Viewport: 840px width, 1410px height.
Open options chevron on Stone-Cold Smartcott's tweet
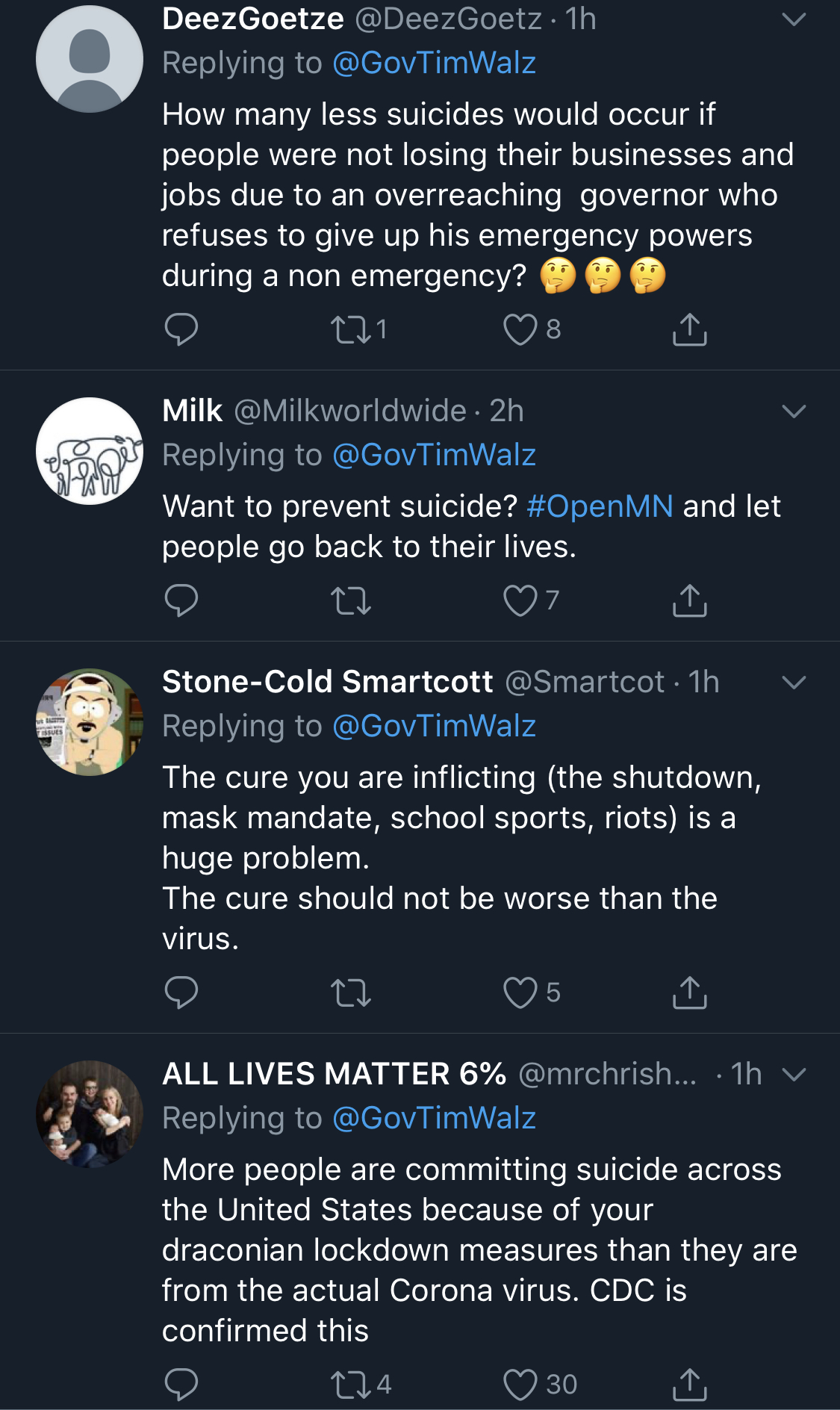tap(794, 683)
